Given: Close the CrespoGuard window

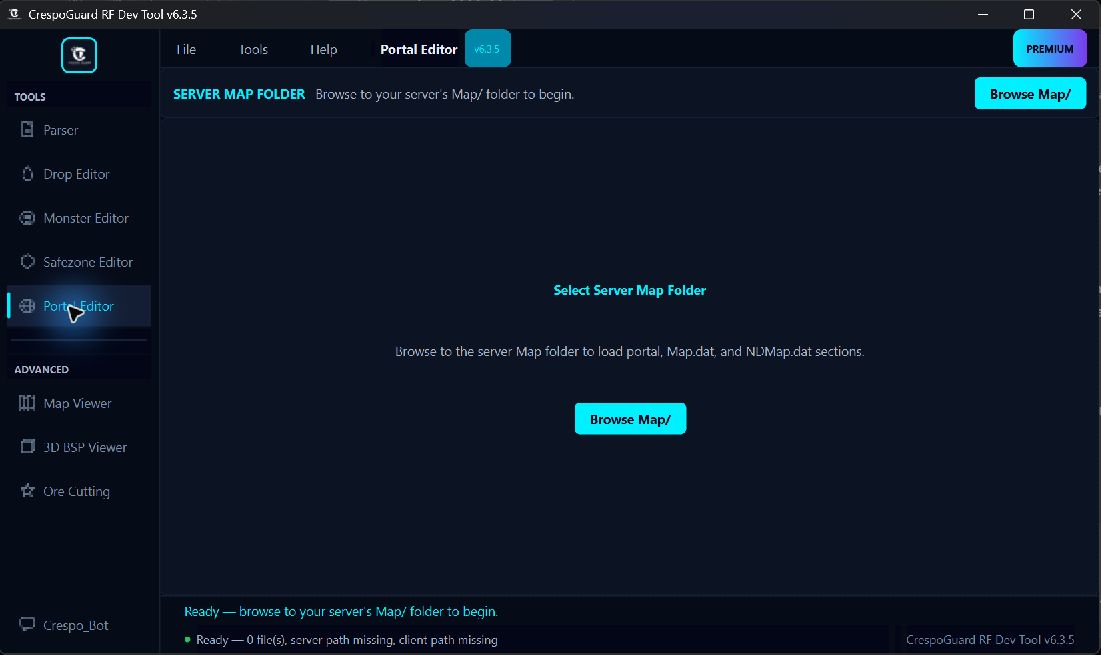Looking at the screenshot, I should tap(1076, 14).
